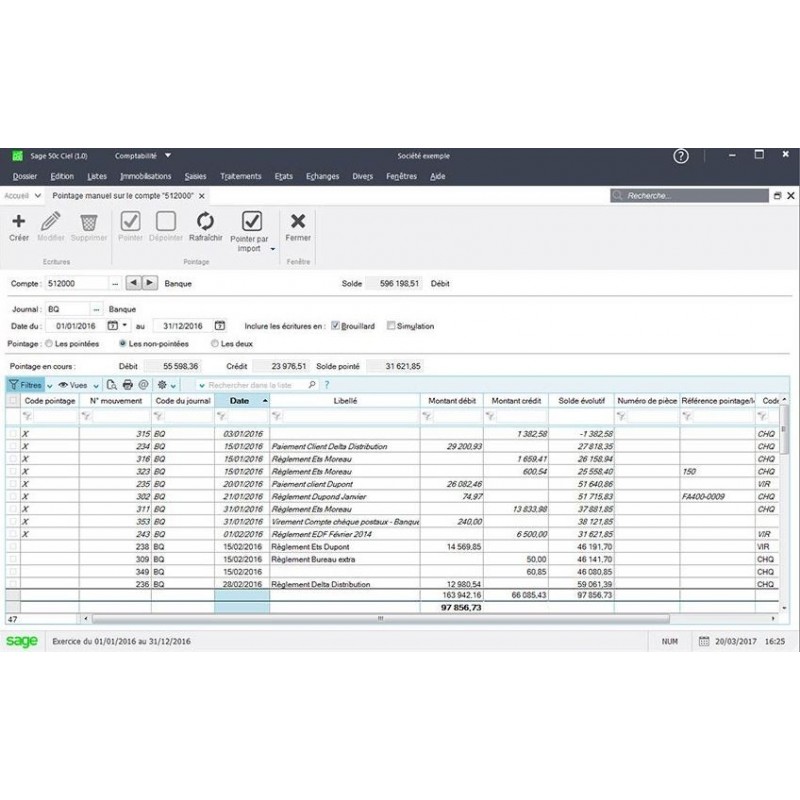This screenshot has height=800, width=800.
Task: Click the Rafraîchir refresh icon
Action: pos(204,221)
